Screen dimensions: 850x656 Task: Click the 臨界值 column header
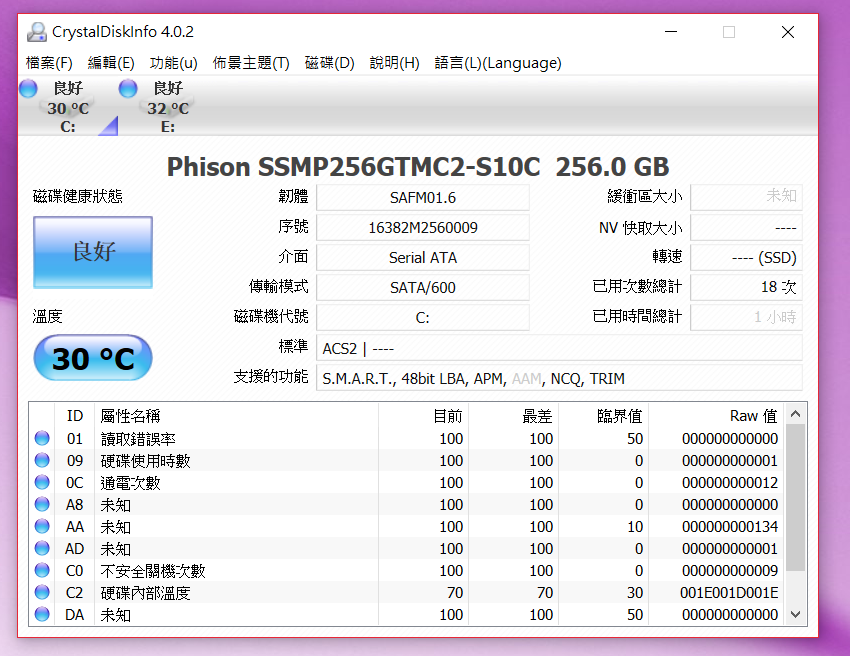point(603,416)
